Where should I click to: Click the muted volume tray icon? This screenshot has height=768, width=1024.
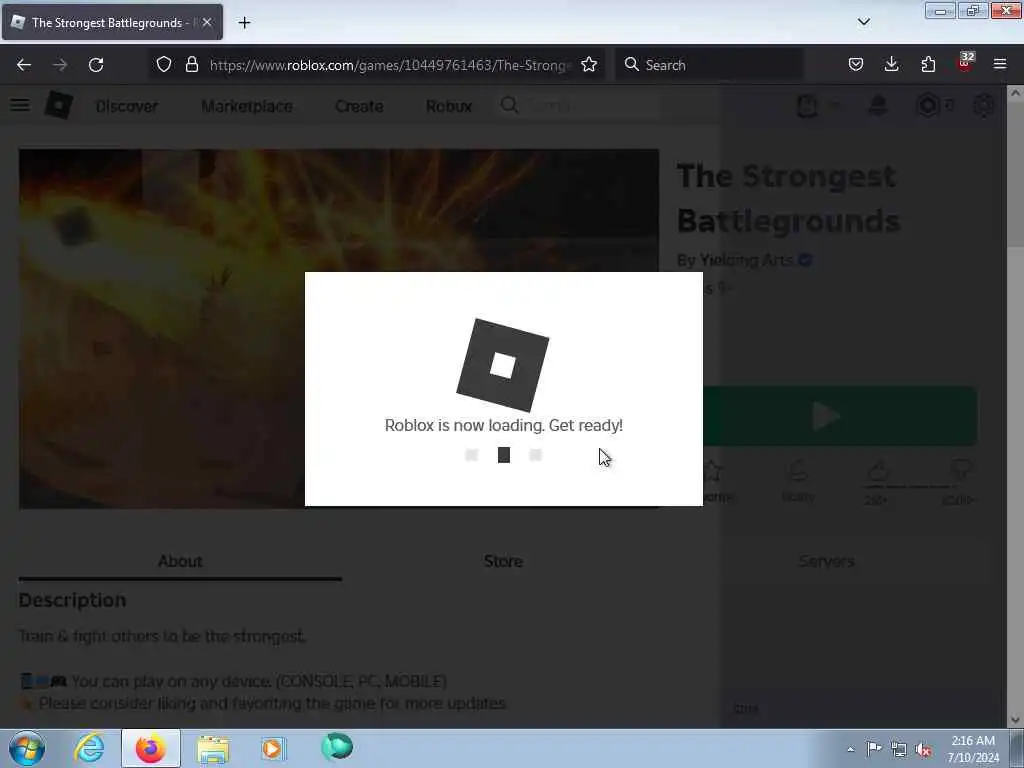(x=923, y=750)
